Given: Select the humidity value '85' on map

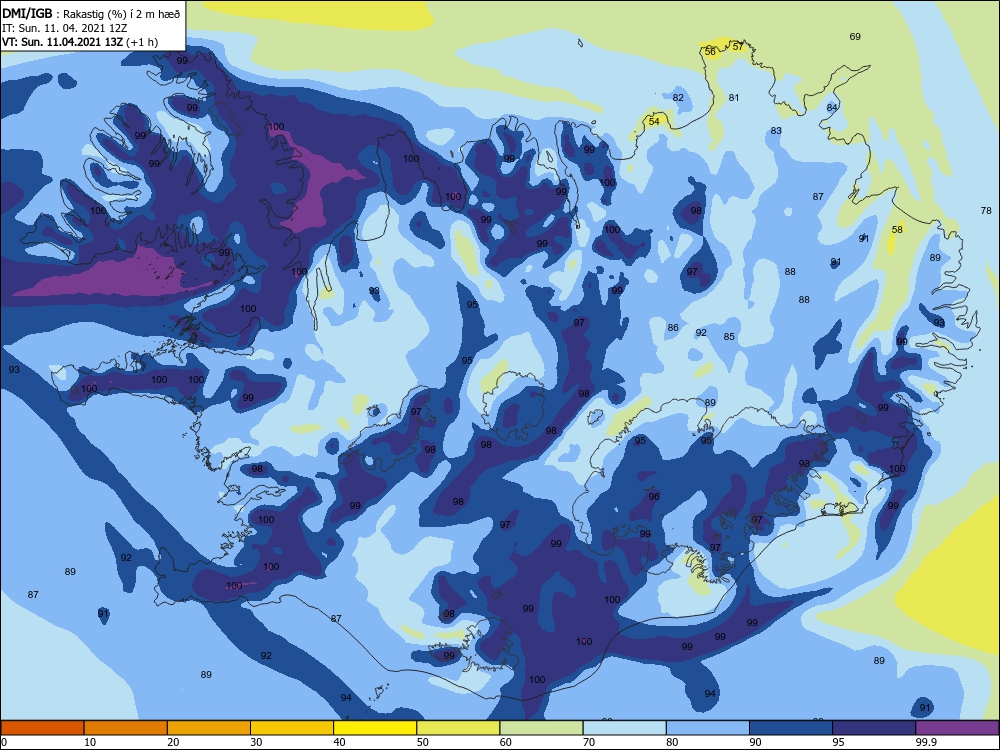Looking at the screenshot, I should (x=729, y=337).
